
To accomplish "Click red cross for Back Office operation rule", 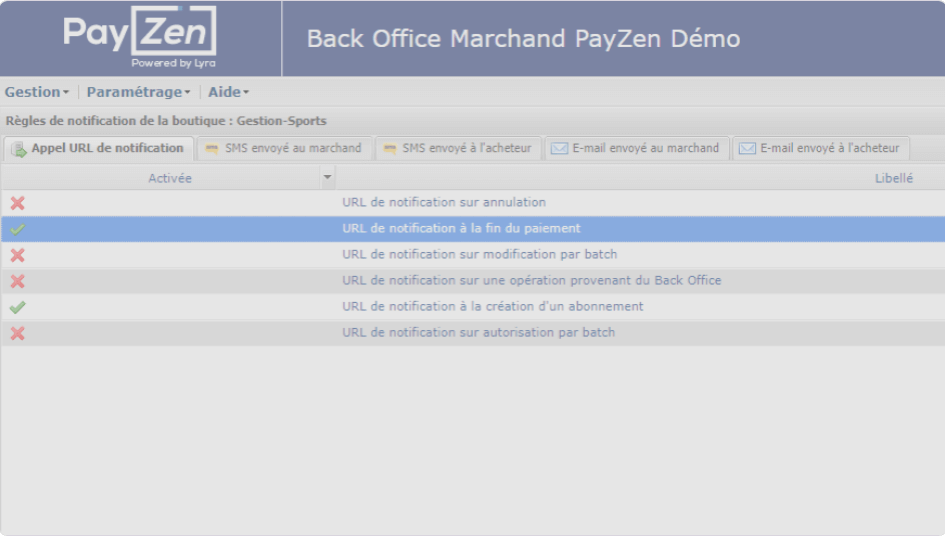I will [17, 281].
